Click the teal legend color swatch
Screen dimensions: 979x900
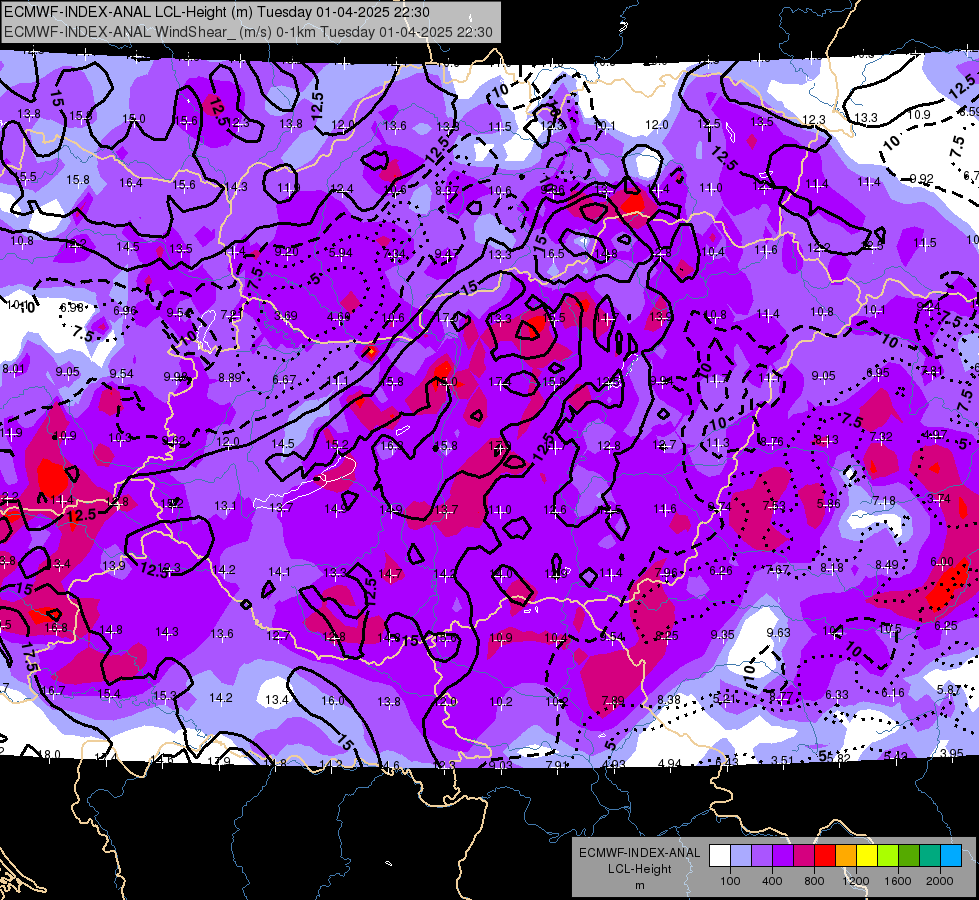pos(930,856)
